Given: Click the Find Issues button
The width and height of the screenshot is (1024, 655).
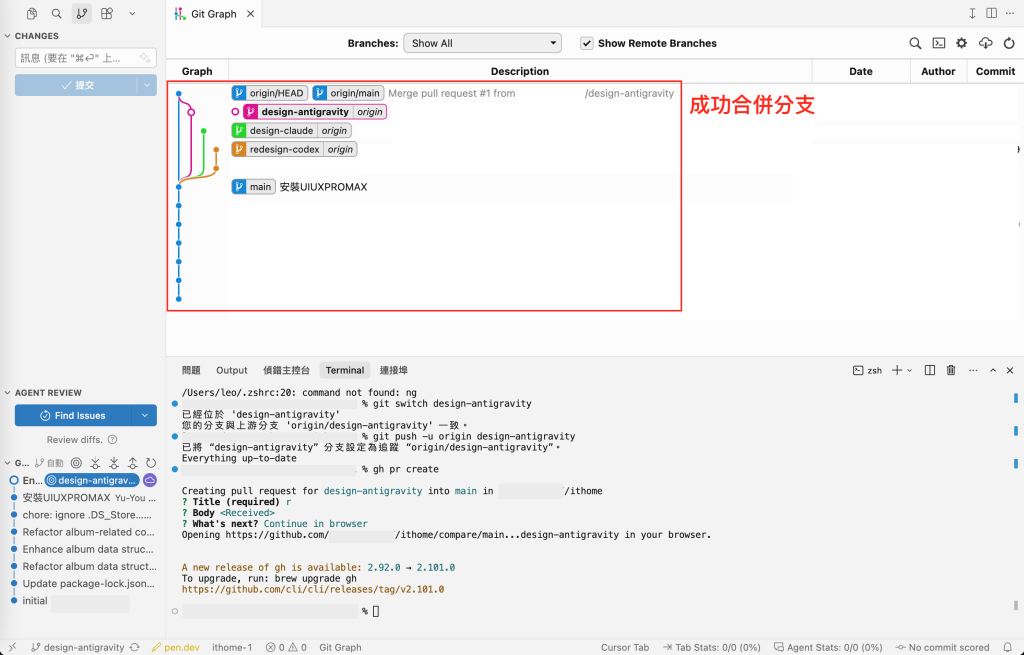Looking at the screenshot, I should tap(73, 415).
